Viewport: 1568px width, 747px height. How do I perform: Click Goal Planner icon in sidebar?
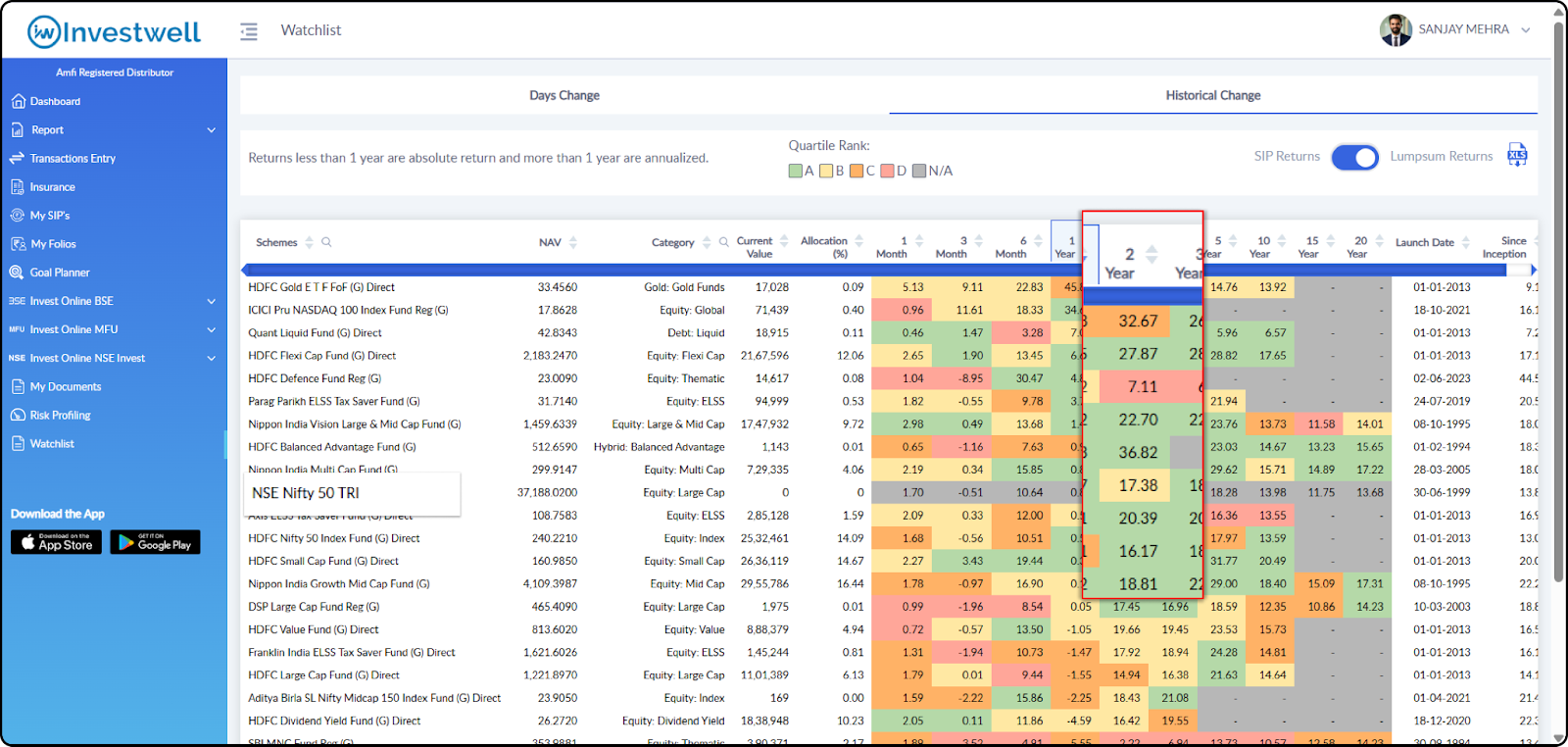pyautogui.click(x=17, y=273)
